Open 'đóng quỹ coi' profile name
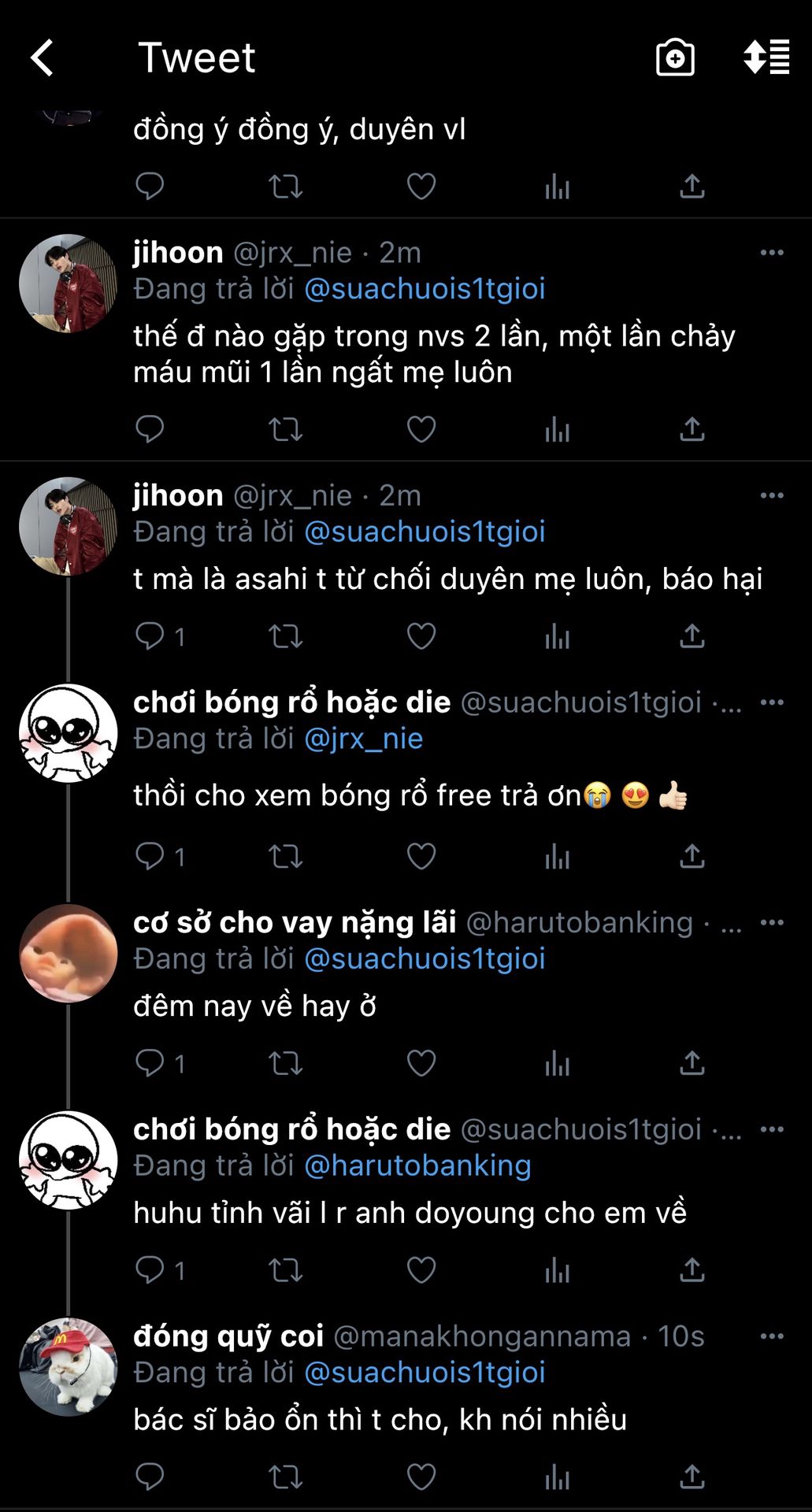The image size is (812, 1512). [x=228, y=1336]
